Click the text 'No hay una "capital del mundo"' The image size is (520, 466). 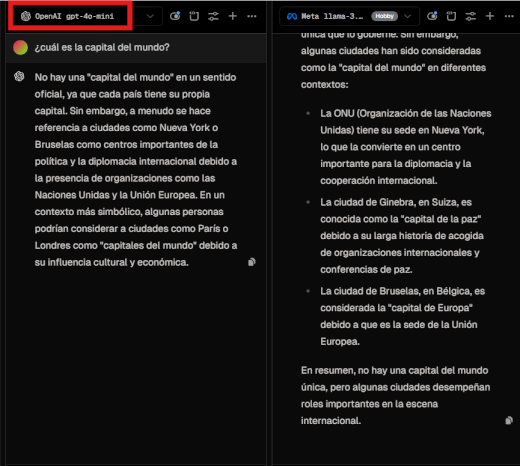(x=104, y=77)
